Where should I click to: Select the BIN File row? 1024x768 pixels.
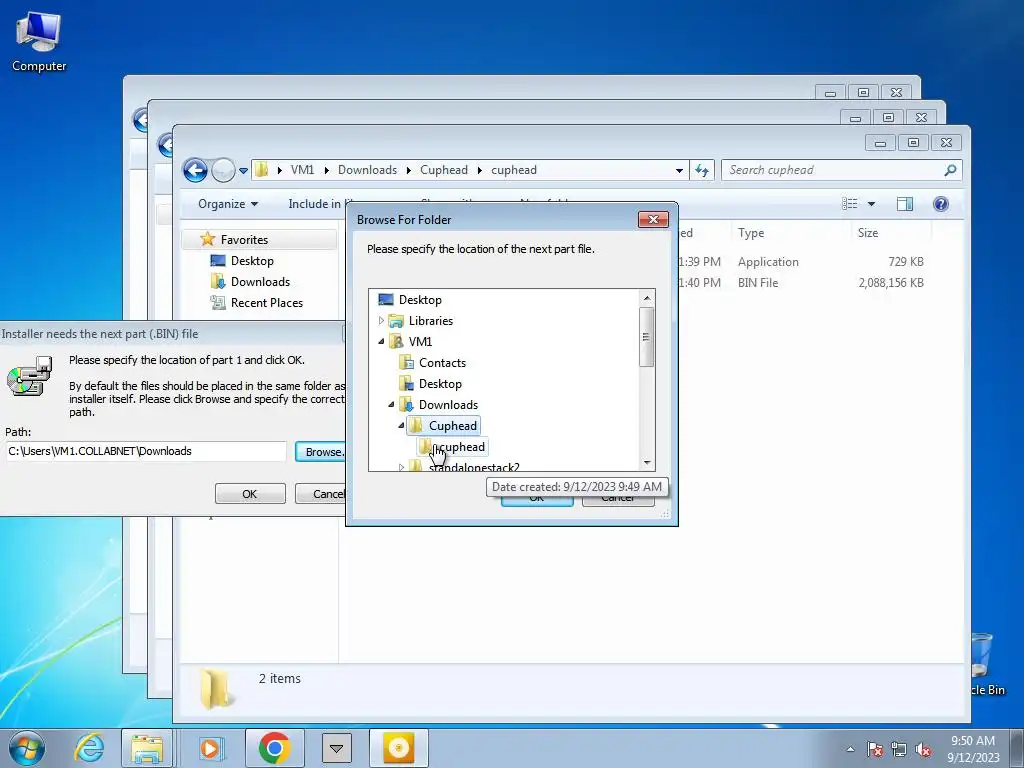coord(801,283)
